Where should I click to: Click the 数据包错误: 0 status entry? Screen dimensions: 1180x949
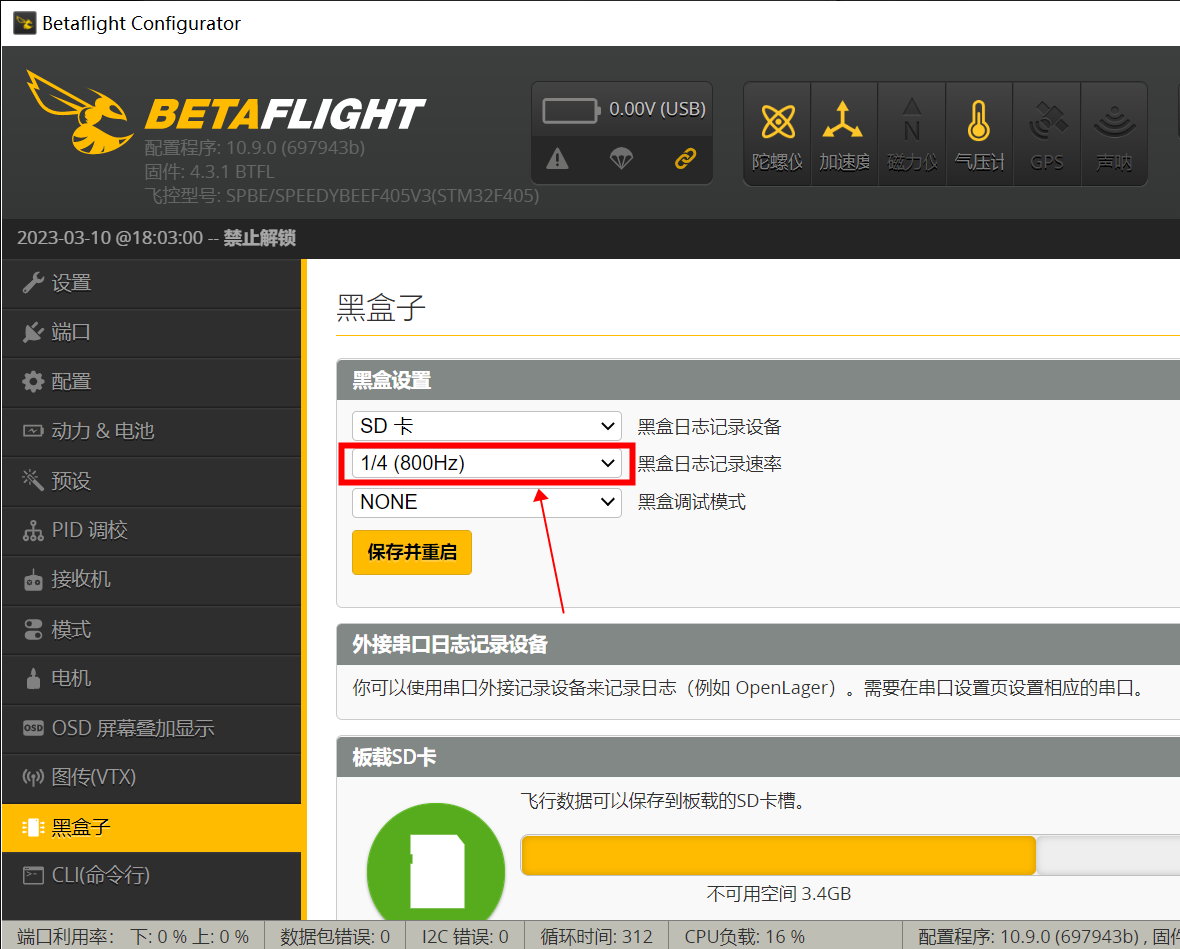coord(335,936)
